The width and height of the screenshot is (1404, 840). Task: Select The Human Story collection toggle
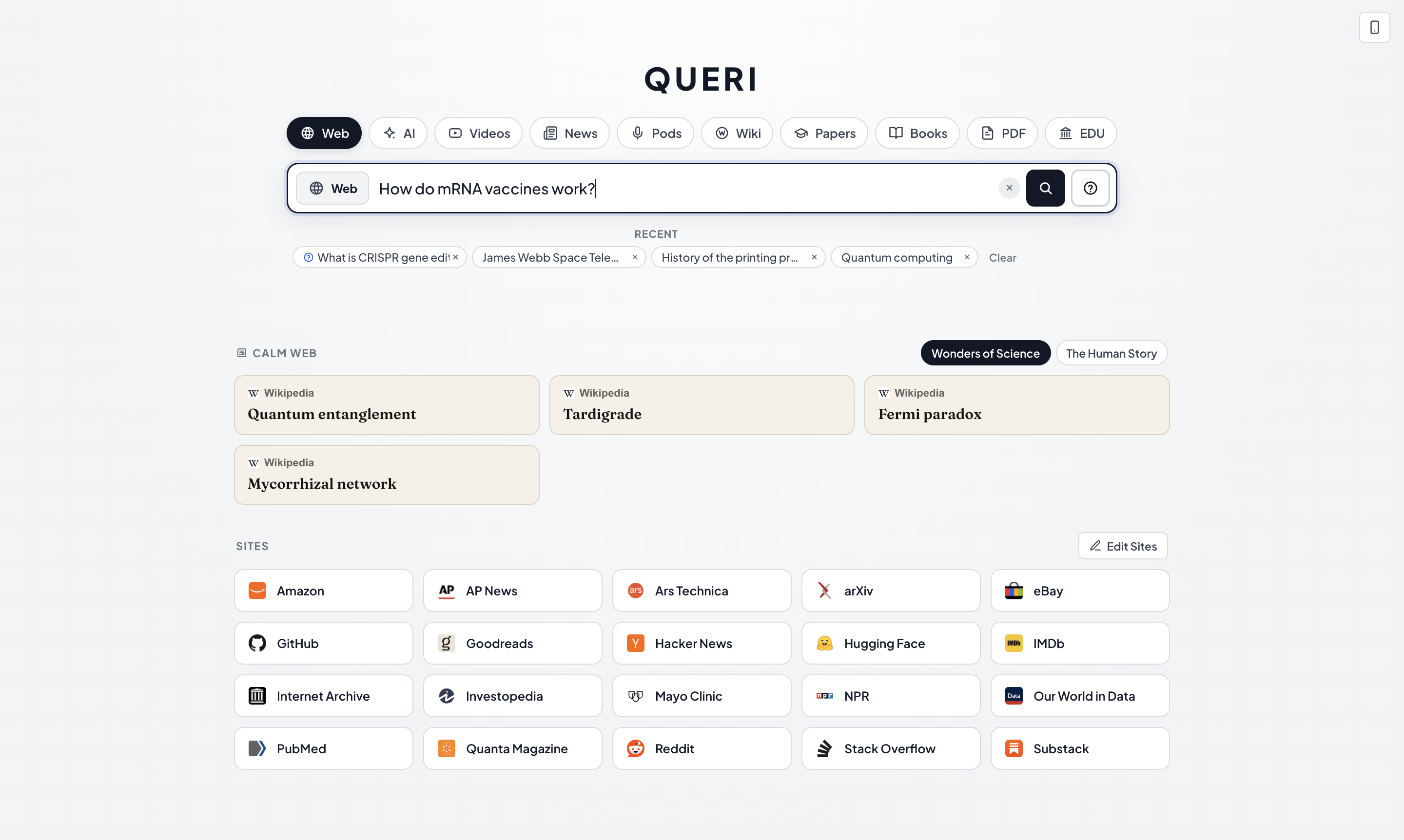pyautogui.click(x=1111, y=353)
